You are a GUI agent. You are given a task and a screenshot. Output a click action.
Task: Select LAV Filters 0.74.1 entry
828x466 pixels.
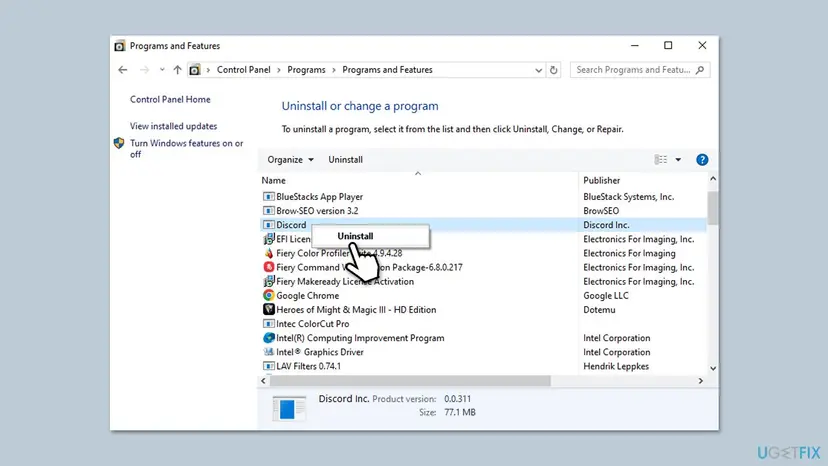click(308, 366)
